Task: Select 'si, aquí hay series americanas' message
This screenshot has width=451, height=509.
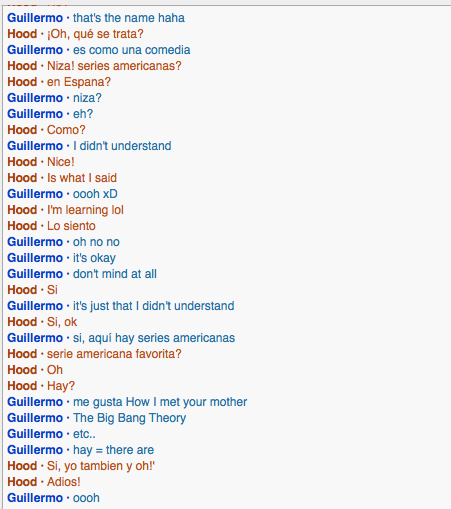Action: pyautogui.click(x=154, y=338)
